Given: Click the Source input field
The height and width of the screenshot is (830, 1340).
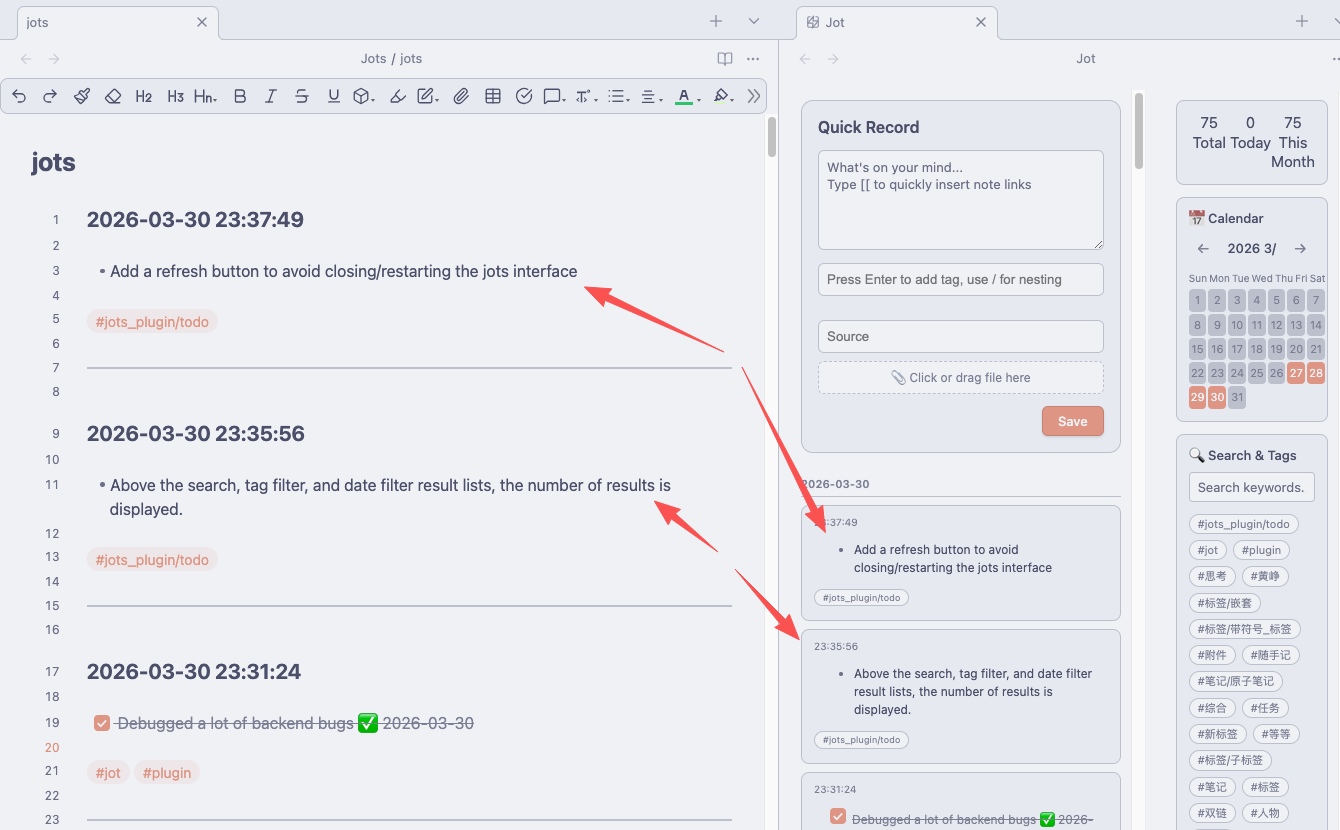Looking at the screenshot, I should tap(961, 336).
